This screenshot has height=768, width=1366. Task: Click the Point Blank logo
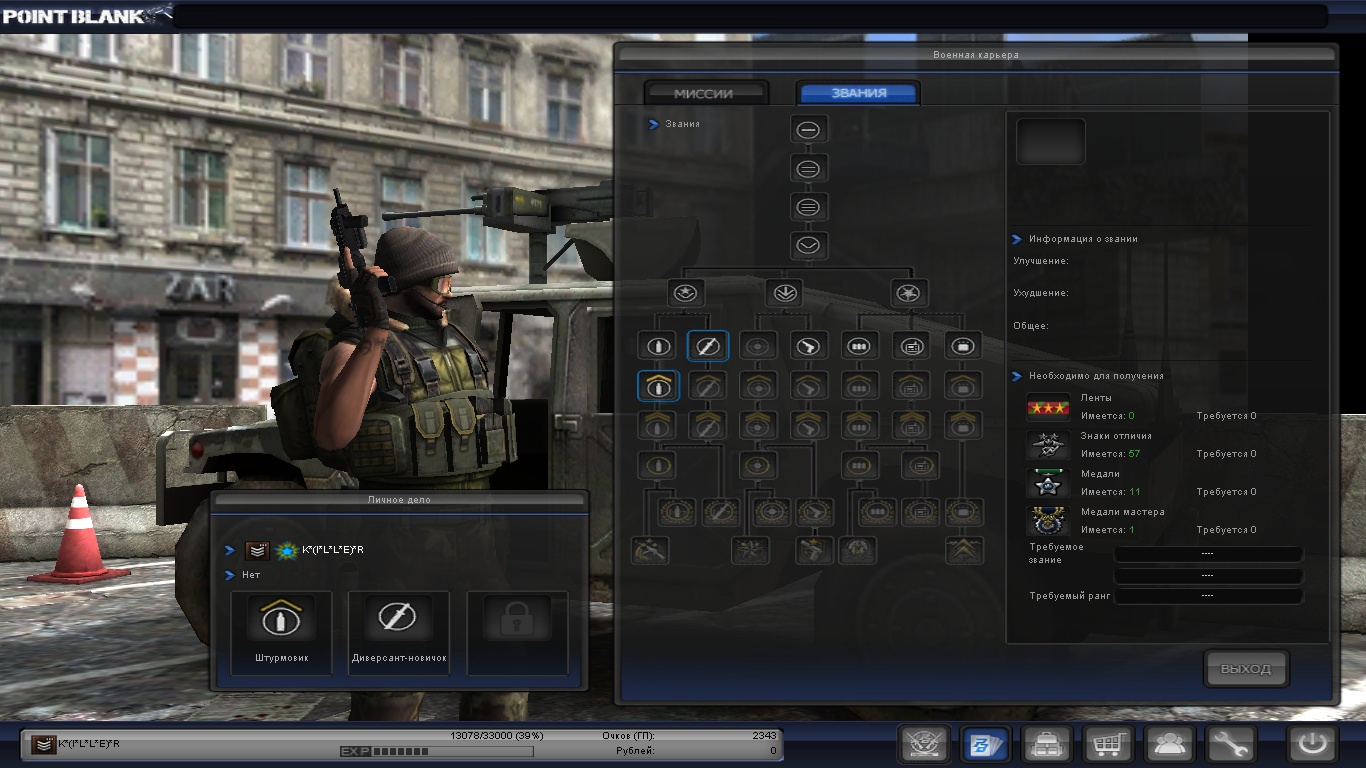pyautogui.click(x=87, y=15)
